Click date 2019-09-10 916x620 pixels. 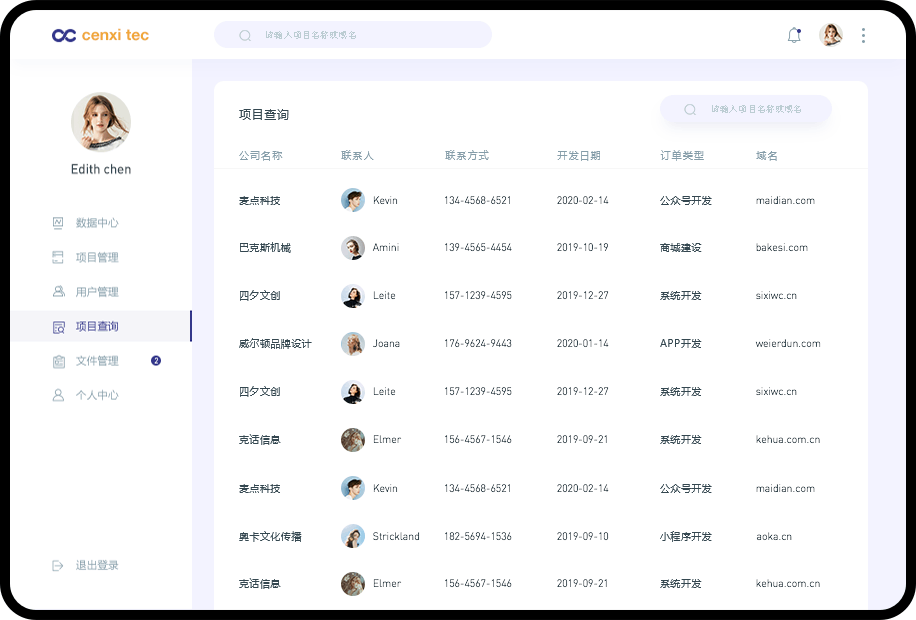point(582,536)
